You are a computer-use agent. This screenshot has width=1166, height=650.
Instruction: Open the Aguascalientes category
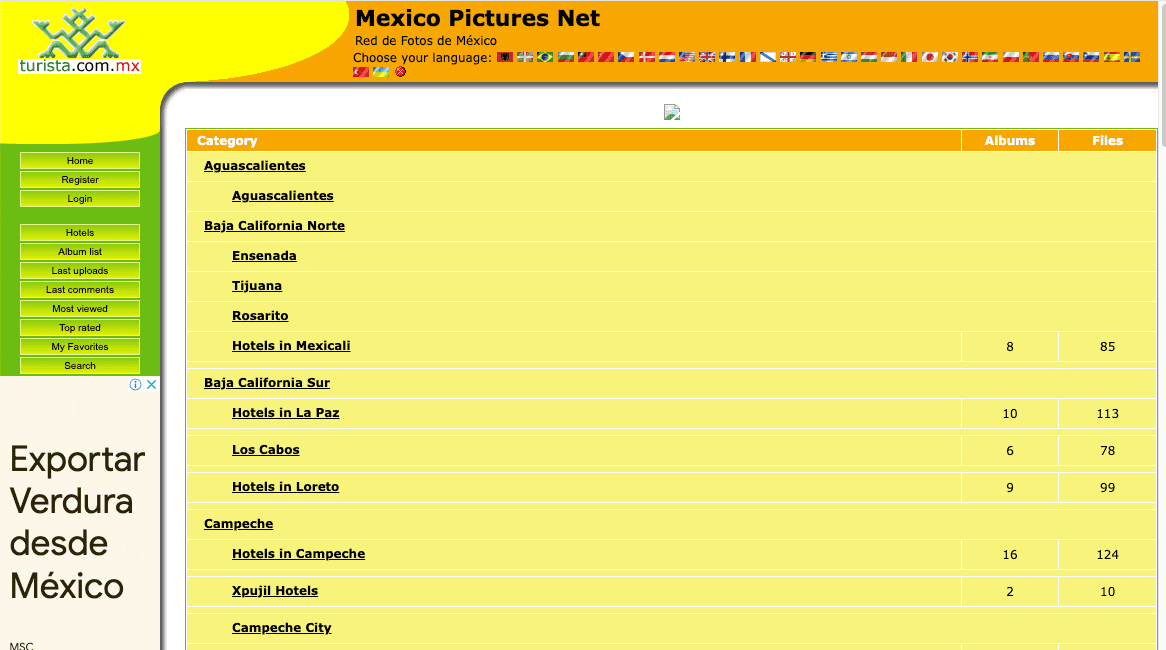tap(254, 166)
